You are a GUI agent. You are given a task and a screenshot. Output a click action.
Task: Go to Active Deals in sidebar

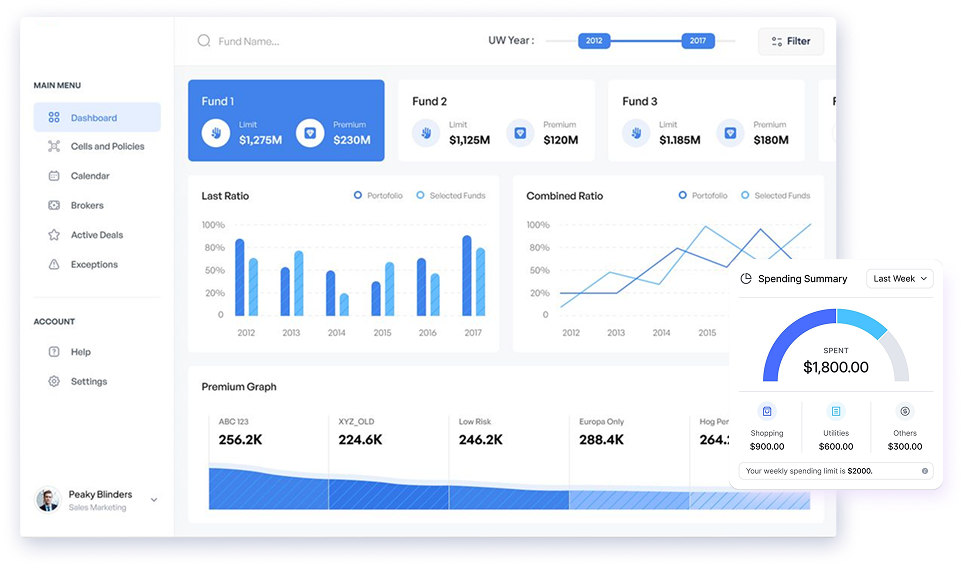[x=97, y=235]
